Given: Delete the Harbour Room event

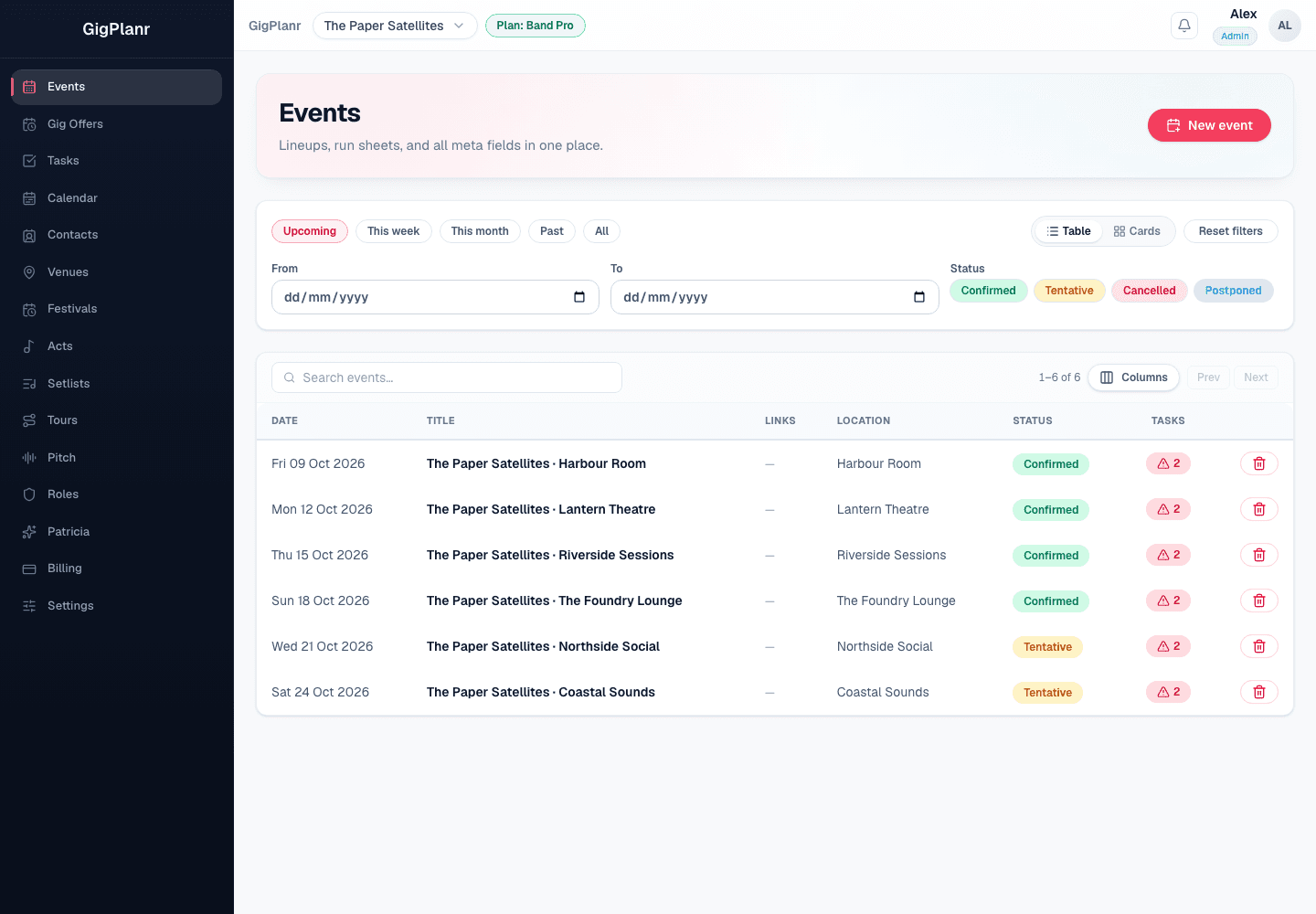Looking at the screenshot, I should (1259, 463).
